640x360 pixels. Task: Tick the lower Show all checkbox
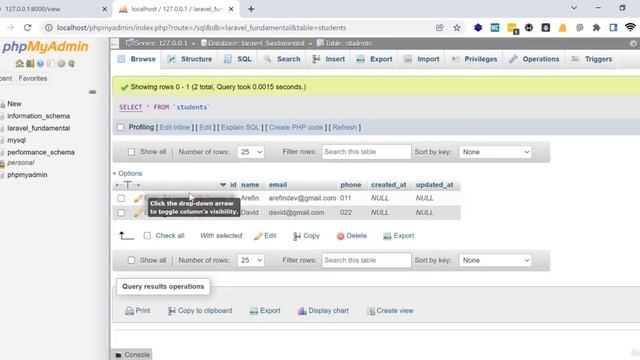tap(131, 260)
